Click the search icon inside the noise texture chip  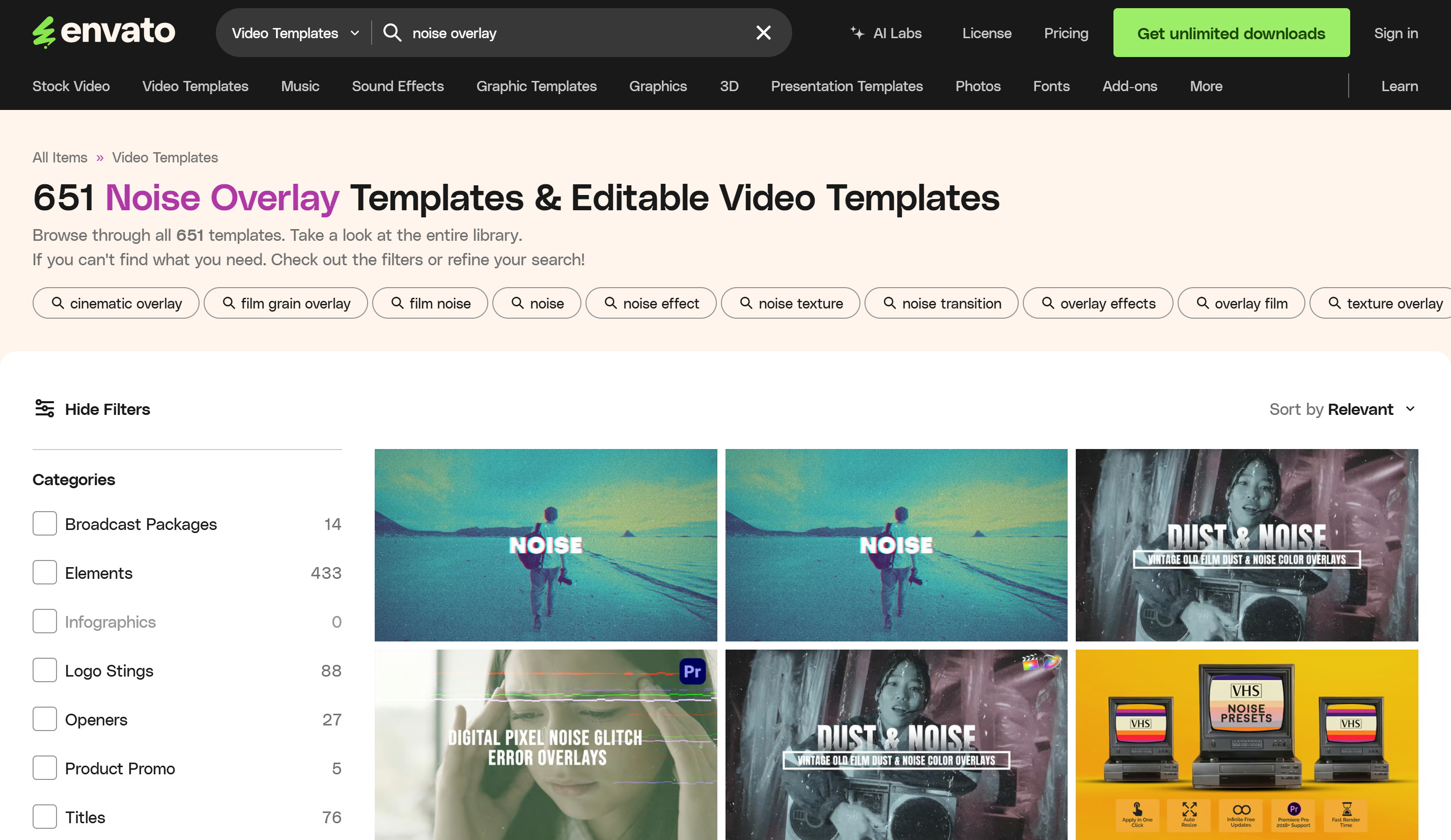click(x=746, y=303)
